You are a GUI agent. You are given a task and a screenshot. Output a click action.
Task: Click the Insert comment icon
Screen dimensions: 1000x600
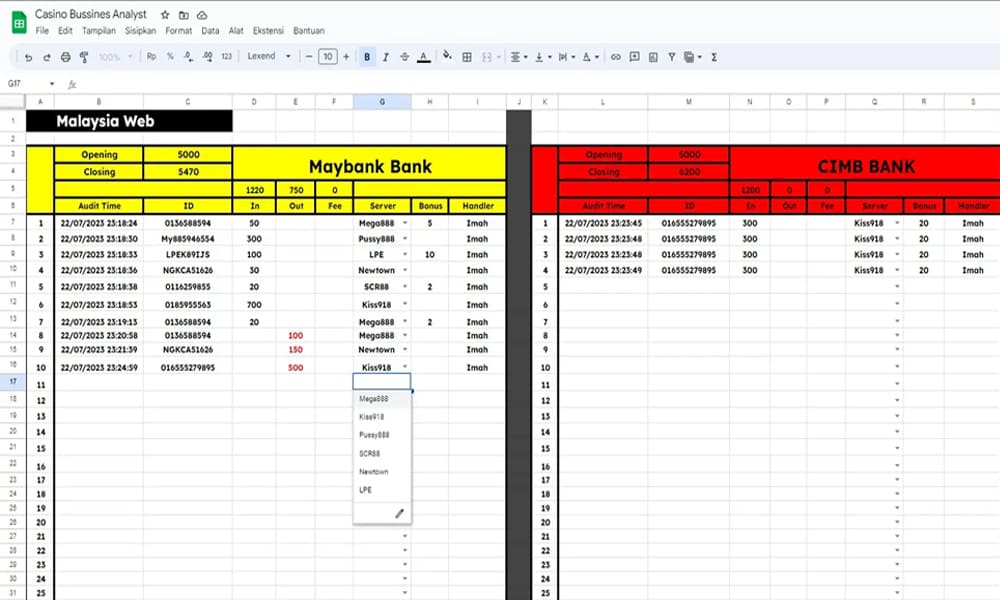click(635, 57)
